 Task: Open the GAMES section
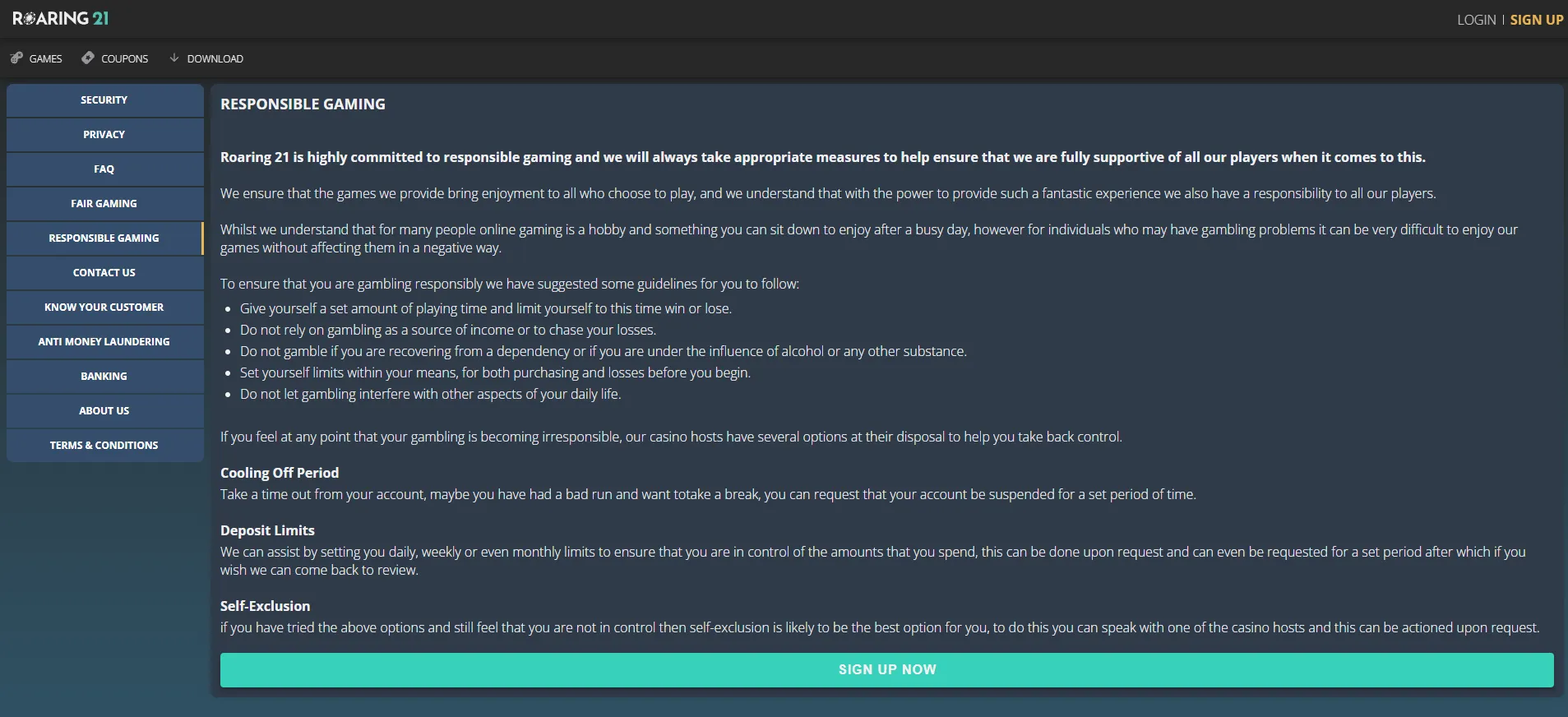[x=45, y=58]
